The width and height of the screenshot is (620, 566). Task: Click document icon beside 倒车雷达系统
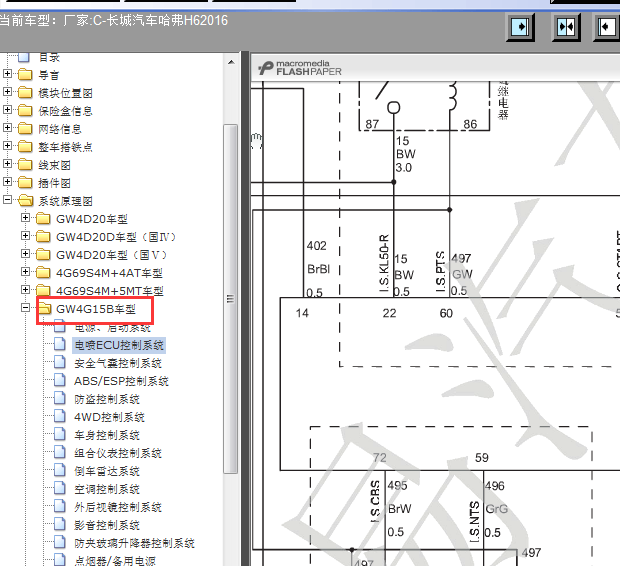pos(60,470)
